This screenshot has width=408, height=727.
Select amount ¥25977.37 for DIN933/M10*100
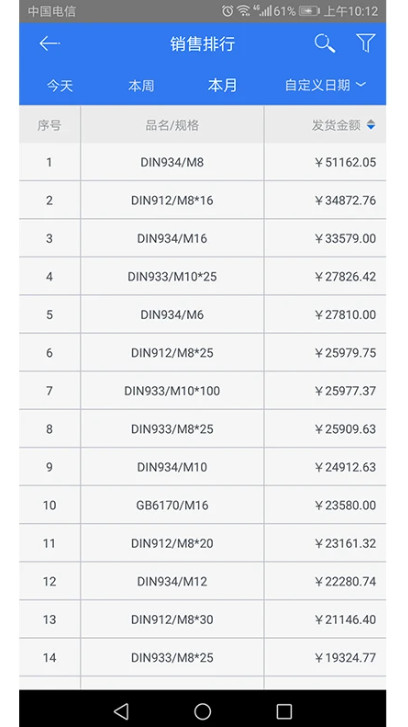pyautogui.click(x=345, y=391)
